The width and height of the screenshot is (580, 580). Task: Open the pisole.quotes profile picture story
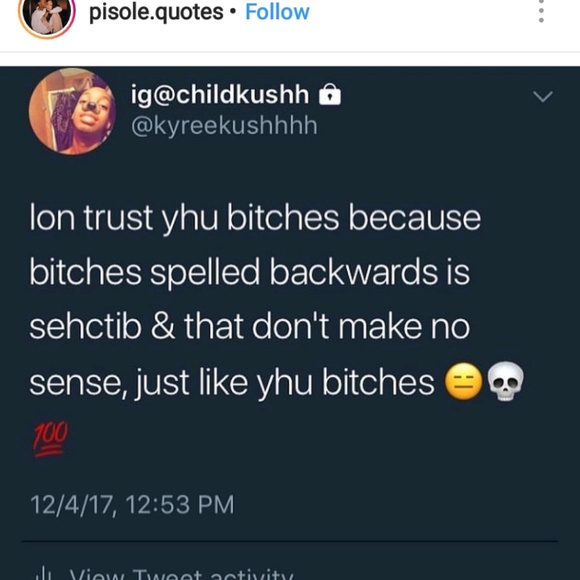coord(47,15)
